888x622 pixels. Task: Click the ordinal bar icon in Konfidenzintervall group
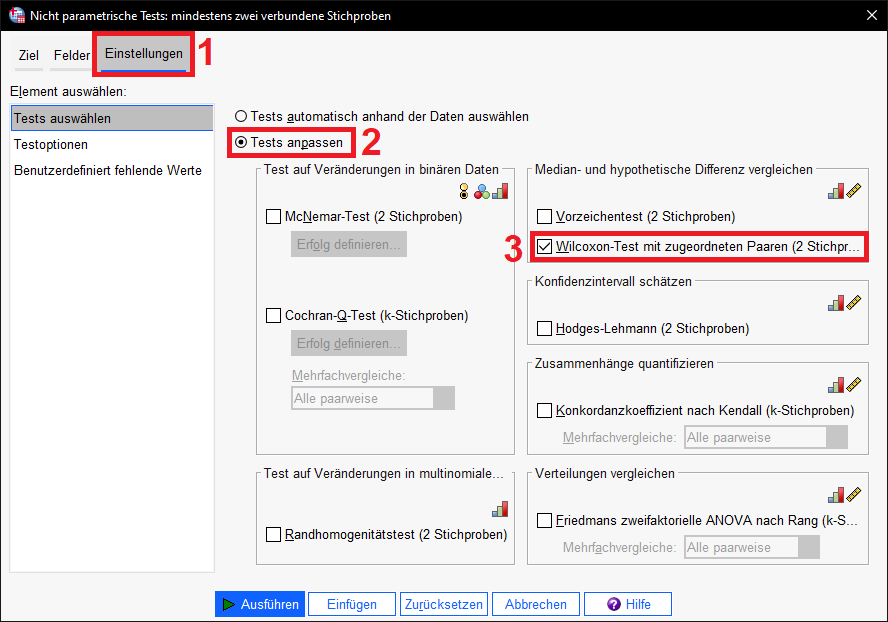pyautogui.click(x=836, y=303)
